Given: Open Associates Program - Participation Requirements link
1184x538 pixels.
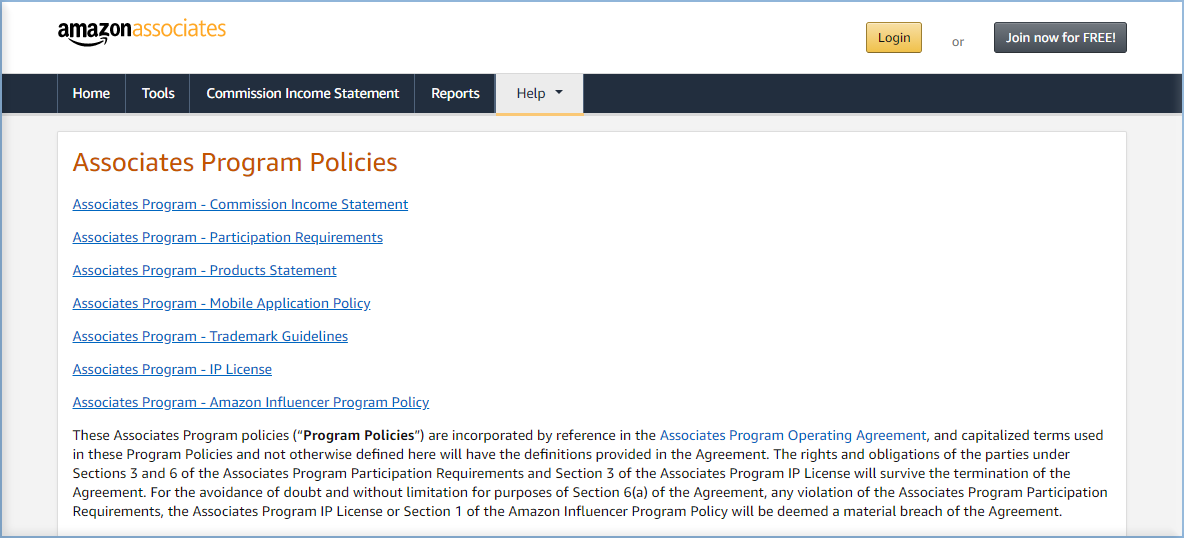Looking at the screenshot, I should tap(227, 237).
